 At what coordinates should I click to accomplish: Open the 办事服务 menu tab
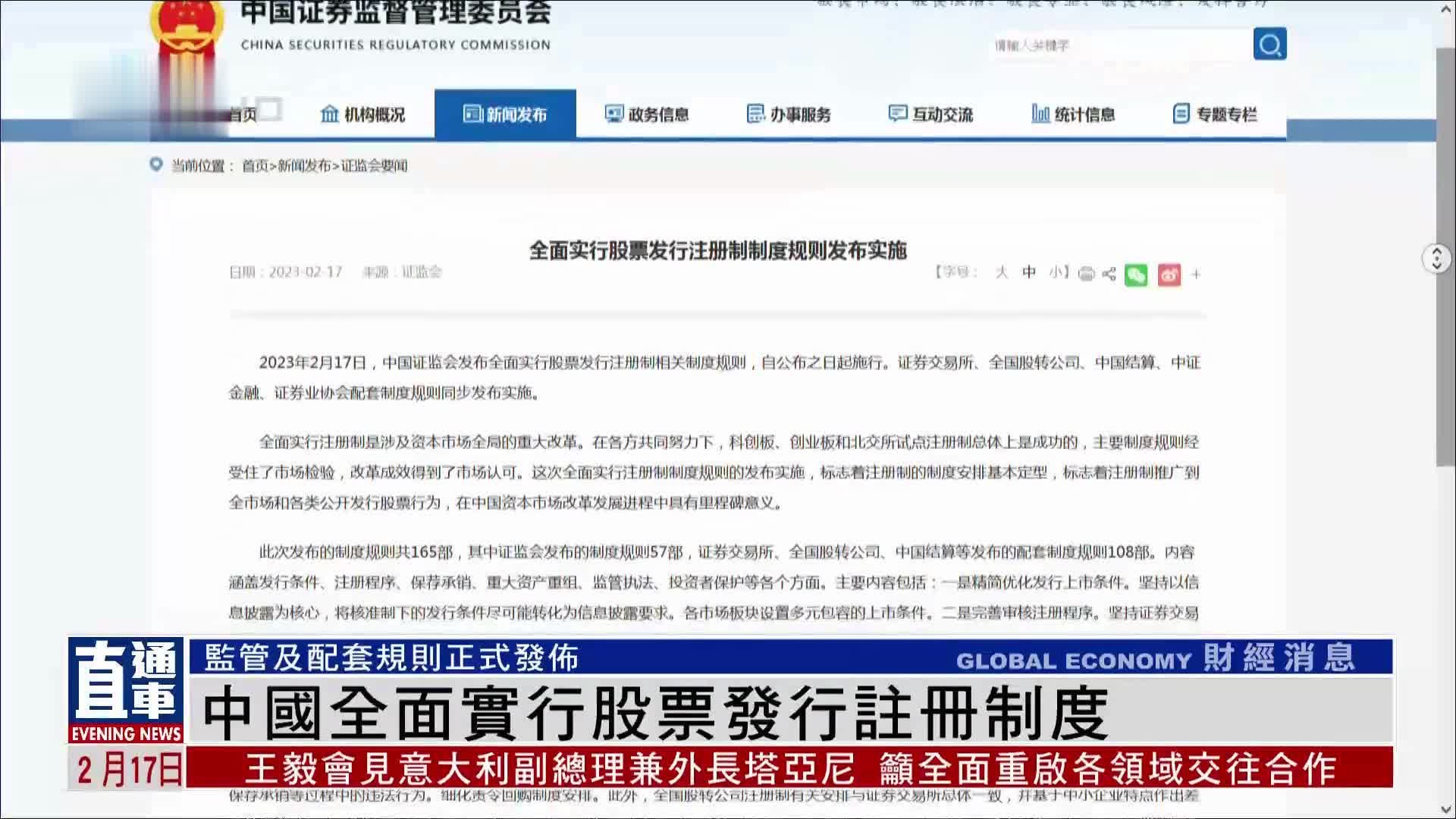tap(789, 115)
